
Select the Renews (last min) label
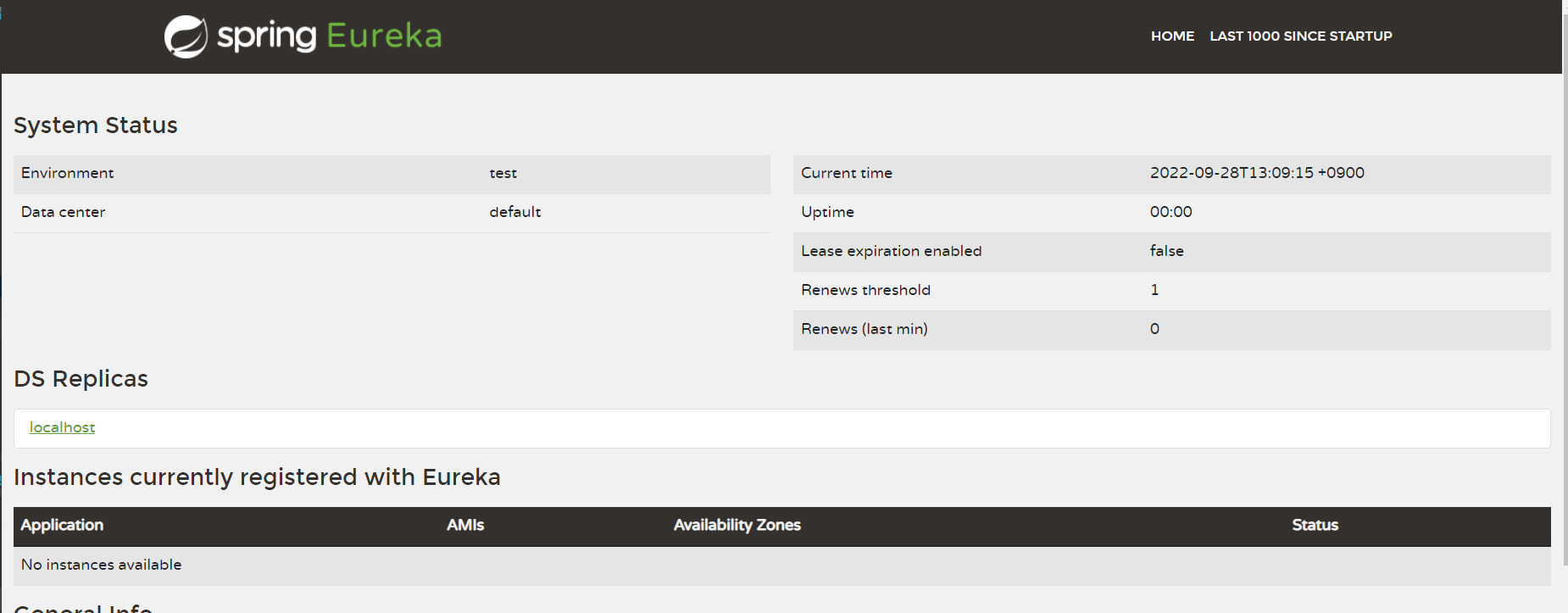pos(864,329)
